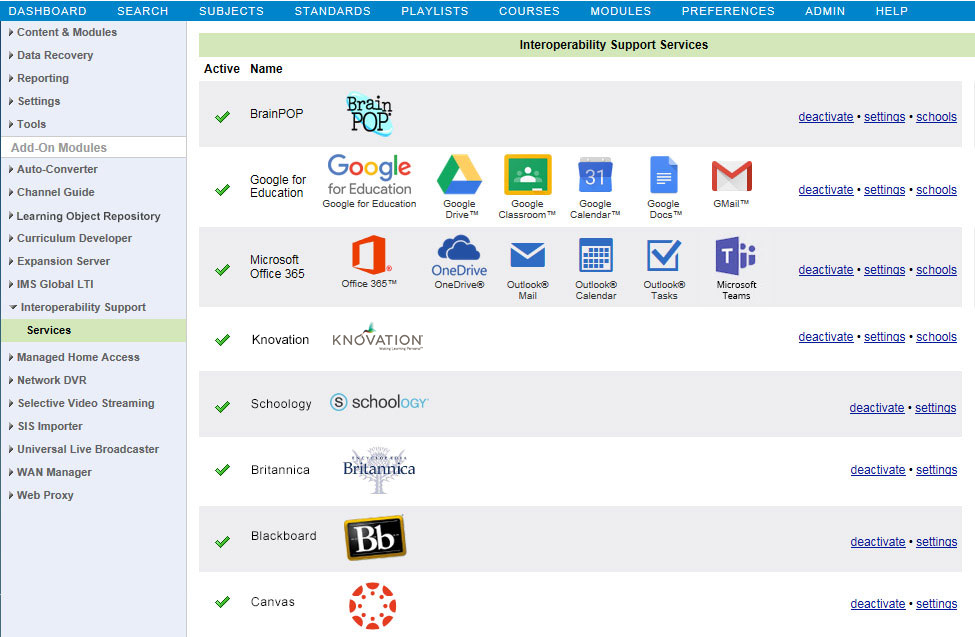Click the Microsoft Office 365 active checkmark

[222, 270]
